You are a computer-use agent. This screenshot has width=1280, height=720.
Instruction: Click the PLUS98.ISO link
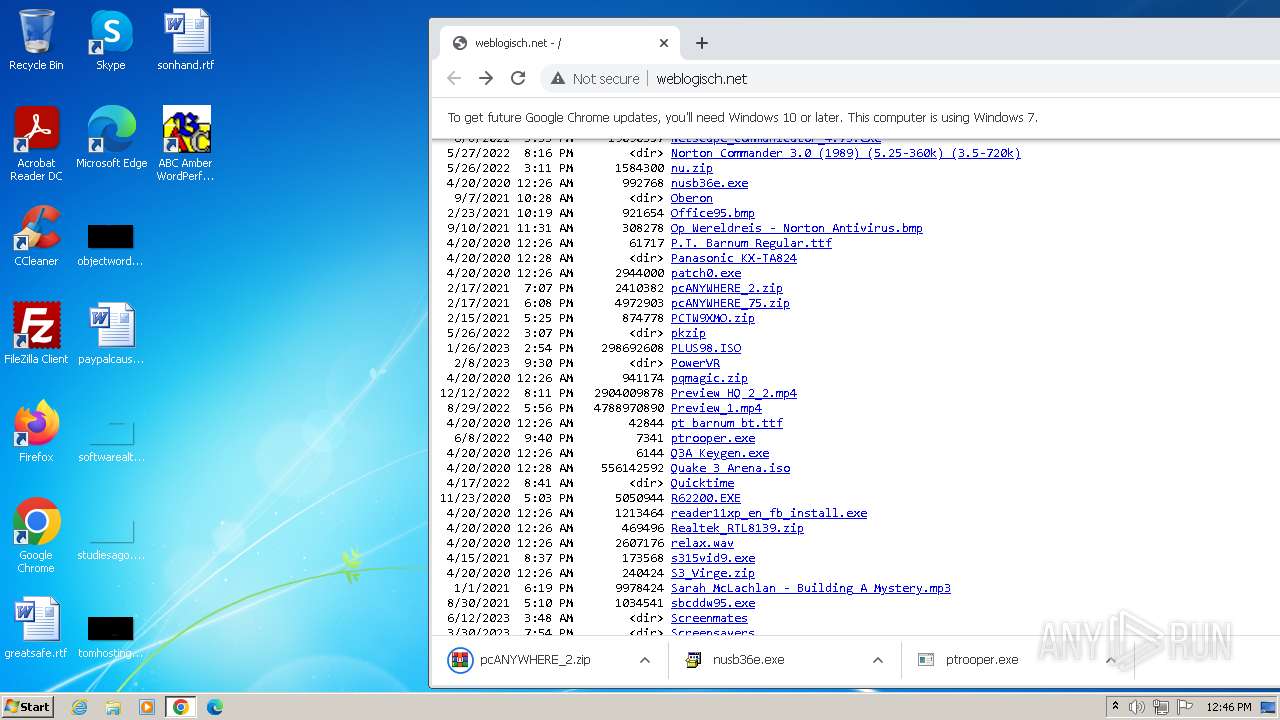[x=705, y=348]
